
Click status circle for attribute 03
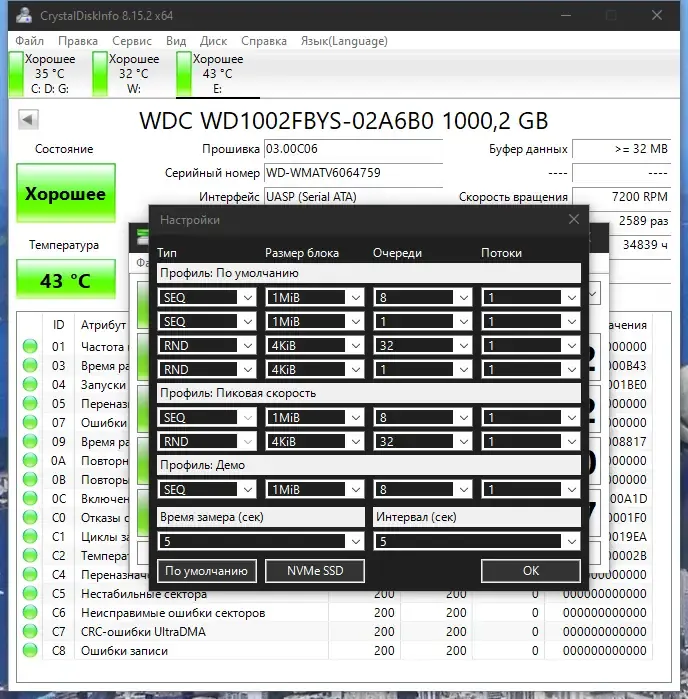coord(30,365)
